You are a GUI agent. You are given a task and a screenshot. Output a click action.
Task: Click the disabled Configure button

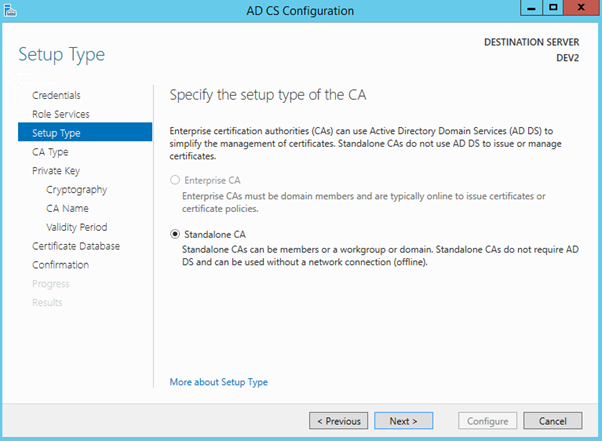point(487,421)
